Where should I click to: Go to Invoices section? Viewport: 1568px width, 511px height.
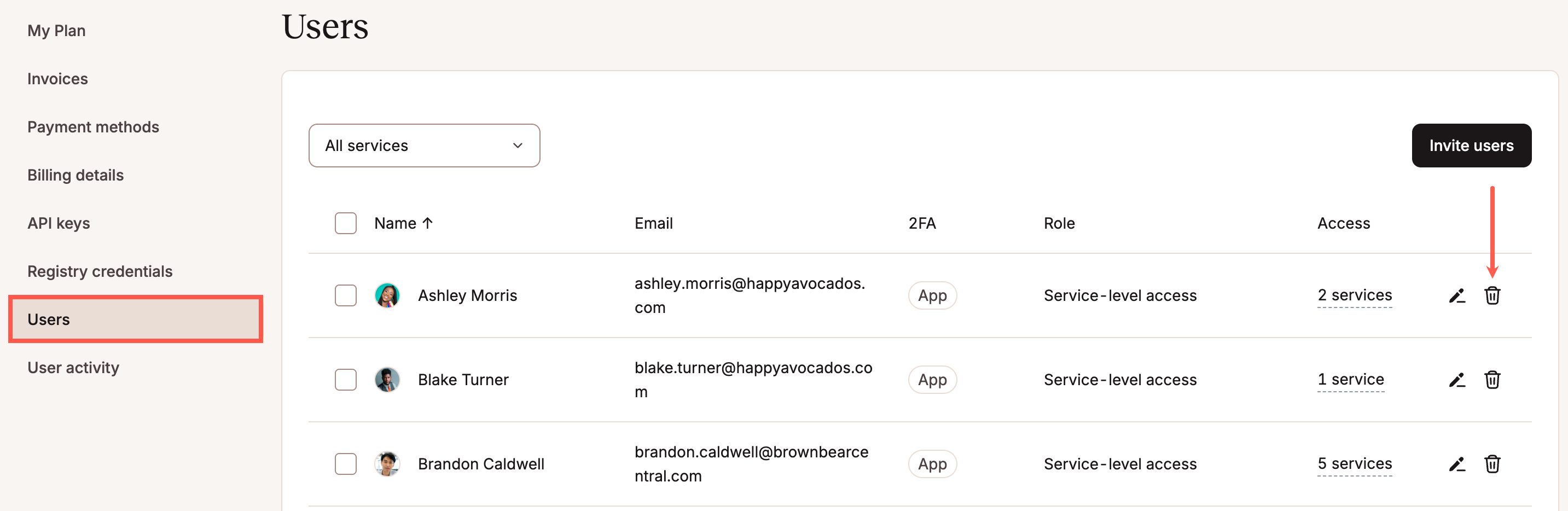(x=58, y=79)
